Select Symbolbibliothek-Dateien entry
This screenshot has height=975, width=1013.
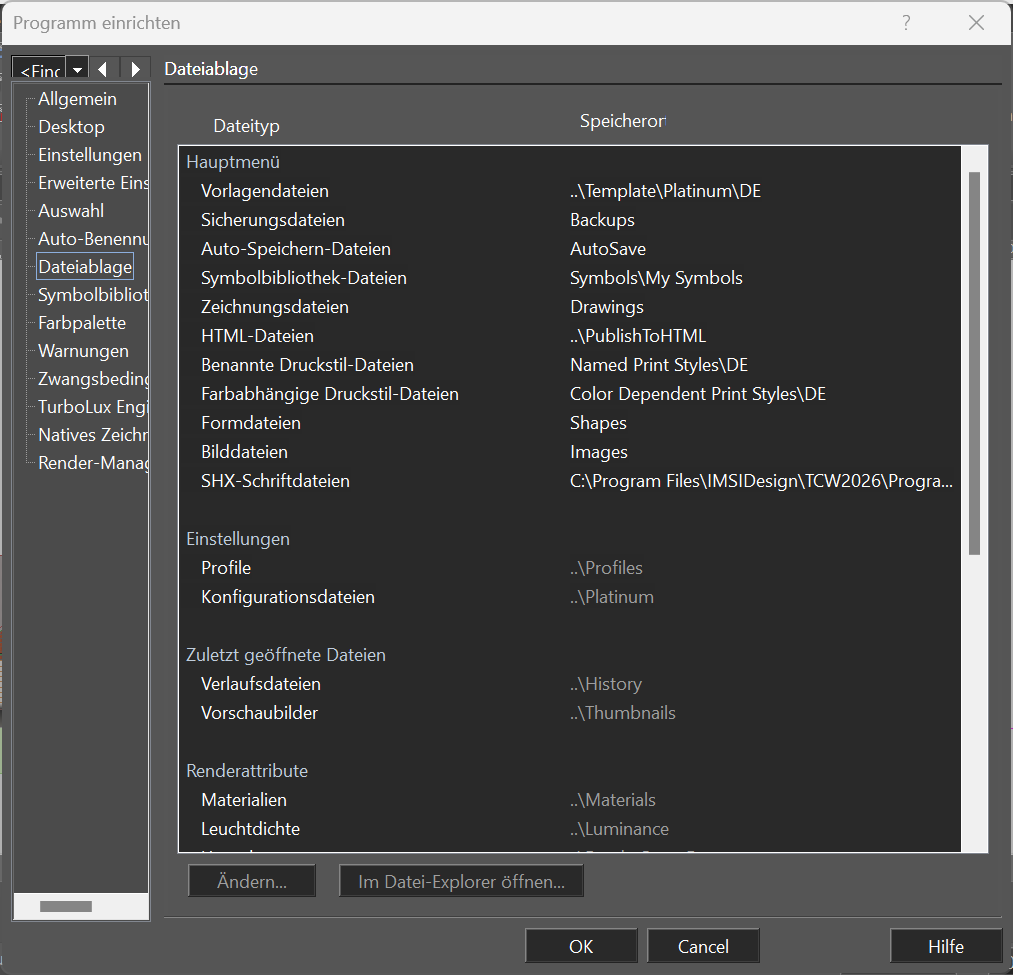click(570, 278)
